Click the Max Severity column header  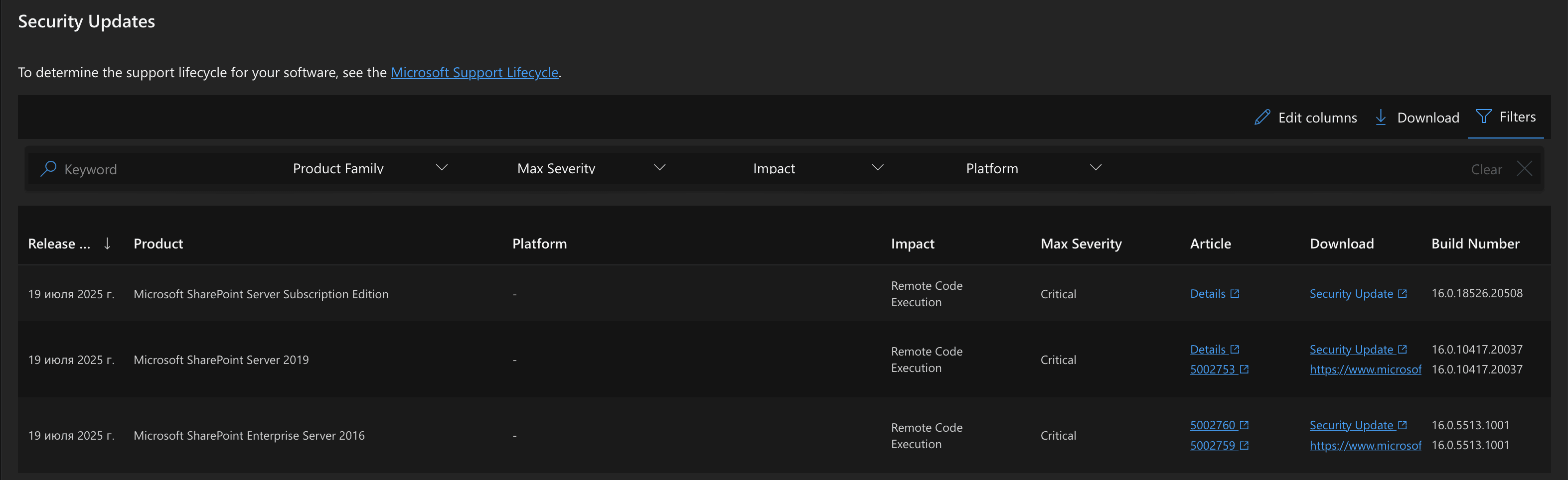point(1081,243)
